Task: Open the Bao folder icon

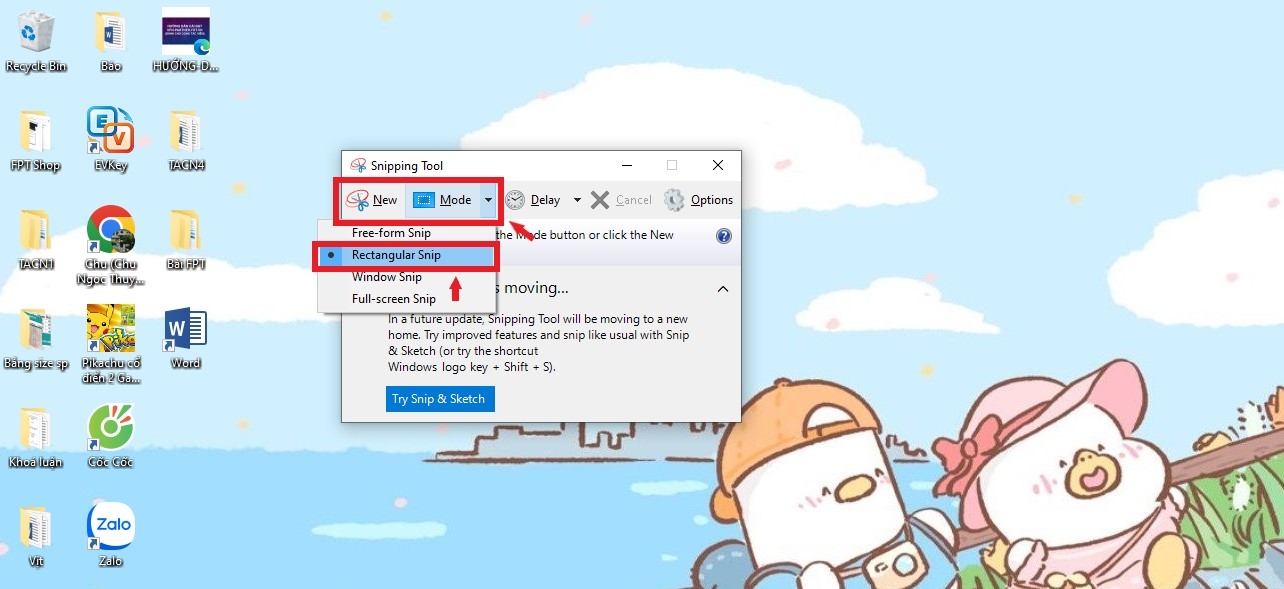Action: [110, 41]
